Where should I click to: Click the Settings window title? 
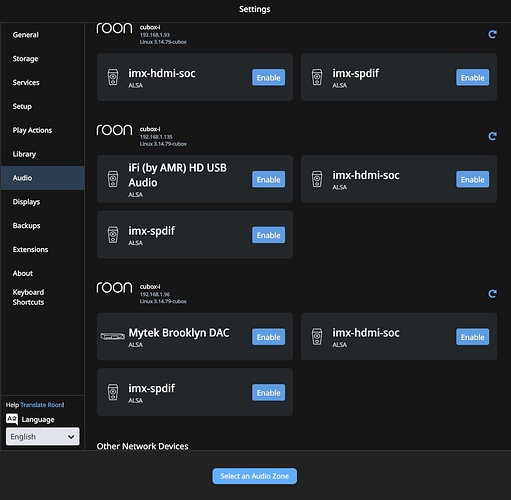pos(255,9)
